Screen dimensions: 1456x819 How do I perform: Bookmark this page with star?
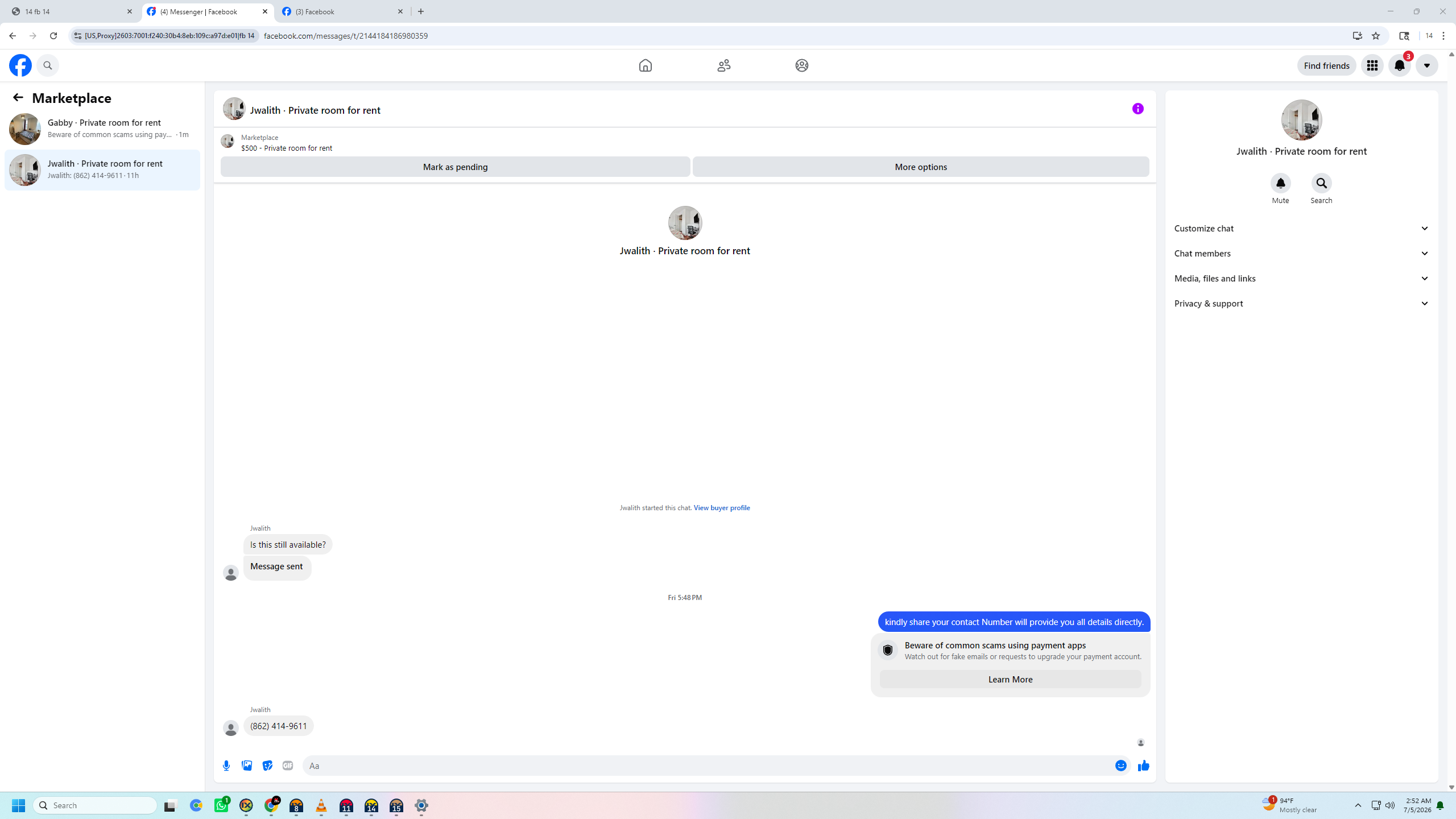coord(1376,36)
